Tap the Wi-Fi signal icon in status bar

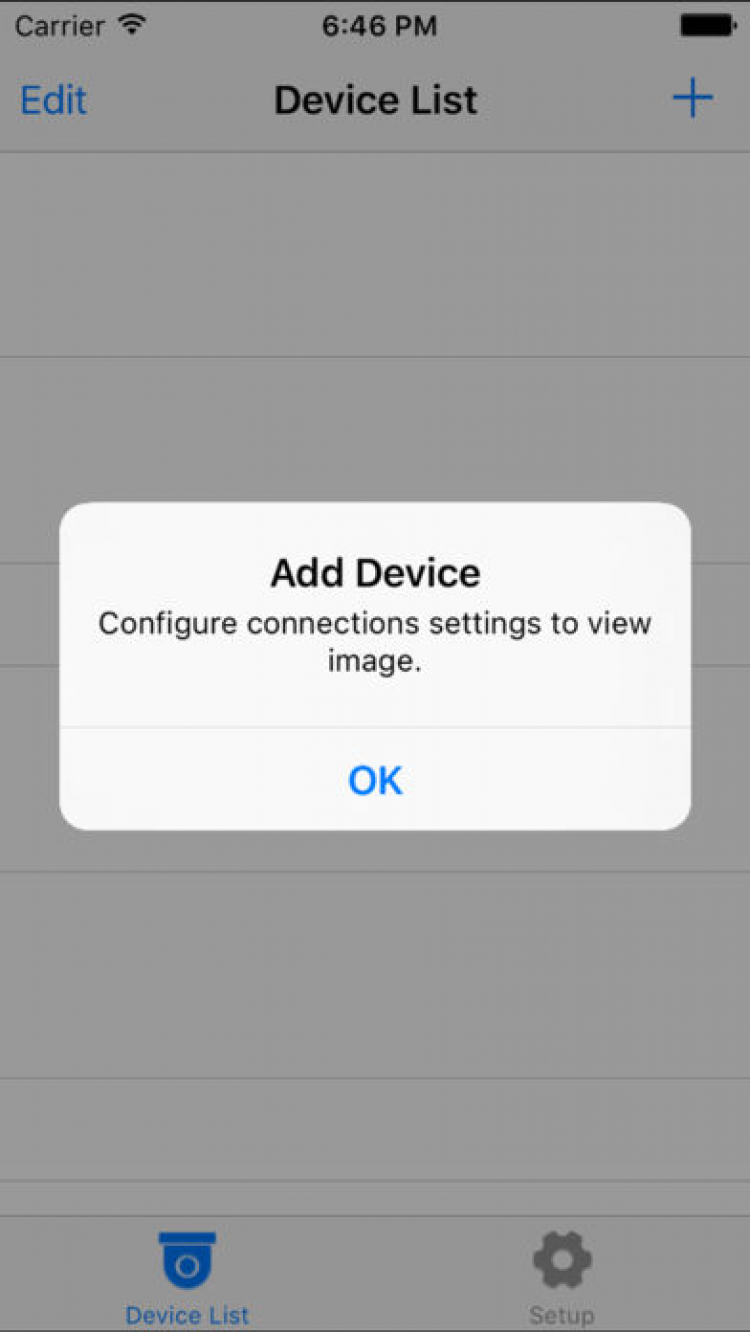[x=131, y=25]
